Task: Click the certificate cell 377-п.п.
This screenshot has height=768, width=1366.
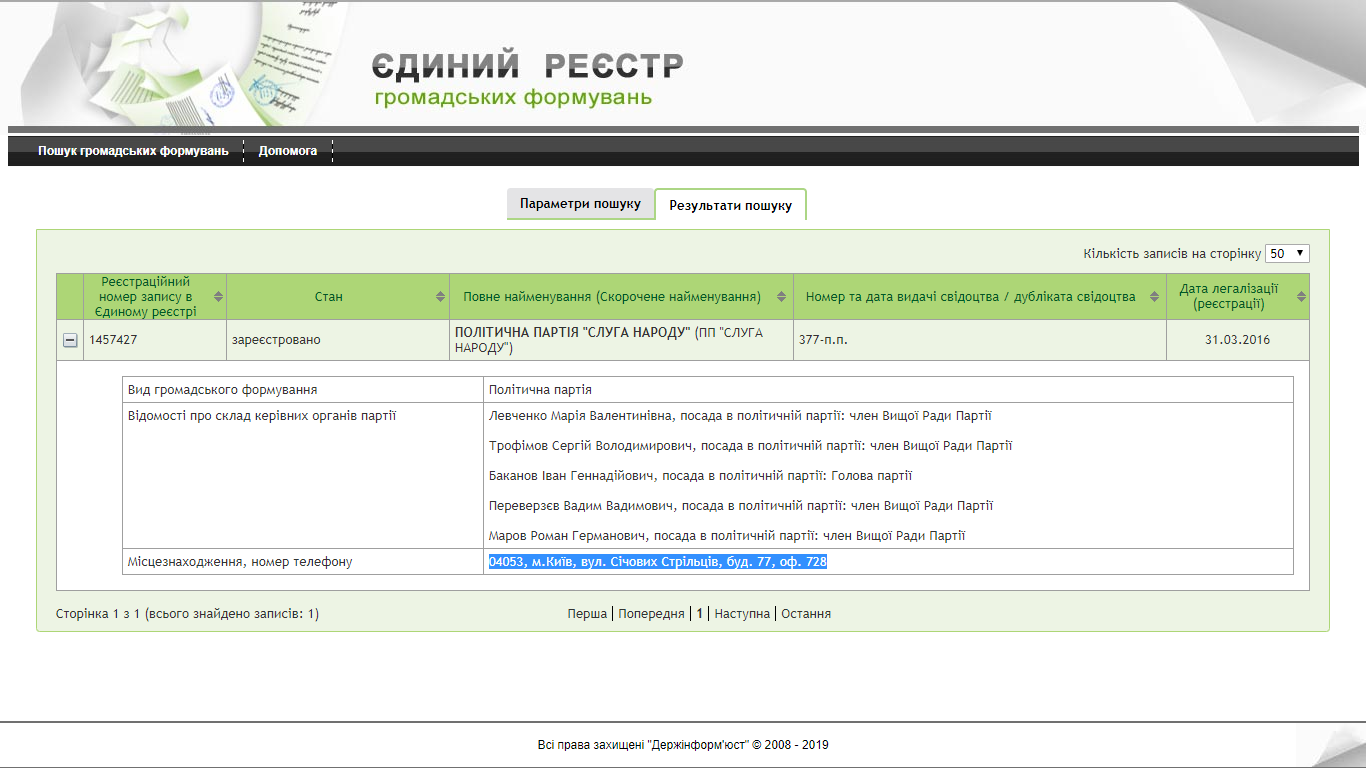Action: tap(980, 340)
